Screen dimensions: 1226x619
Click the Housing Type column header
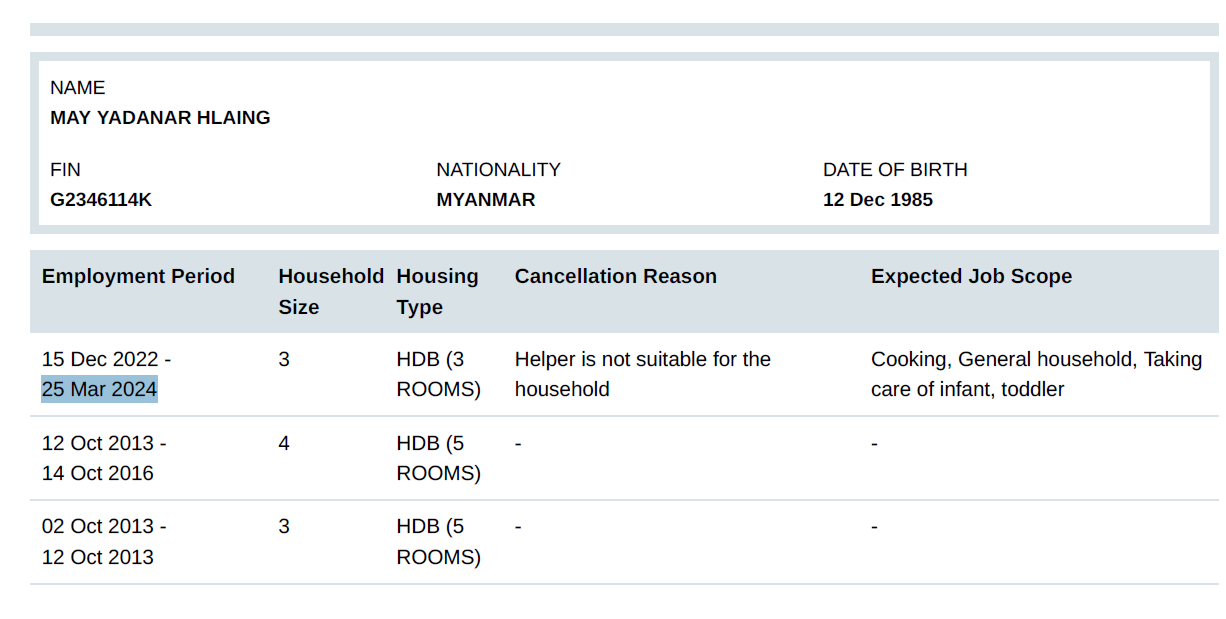437,291
